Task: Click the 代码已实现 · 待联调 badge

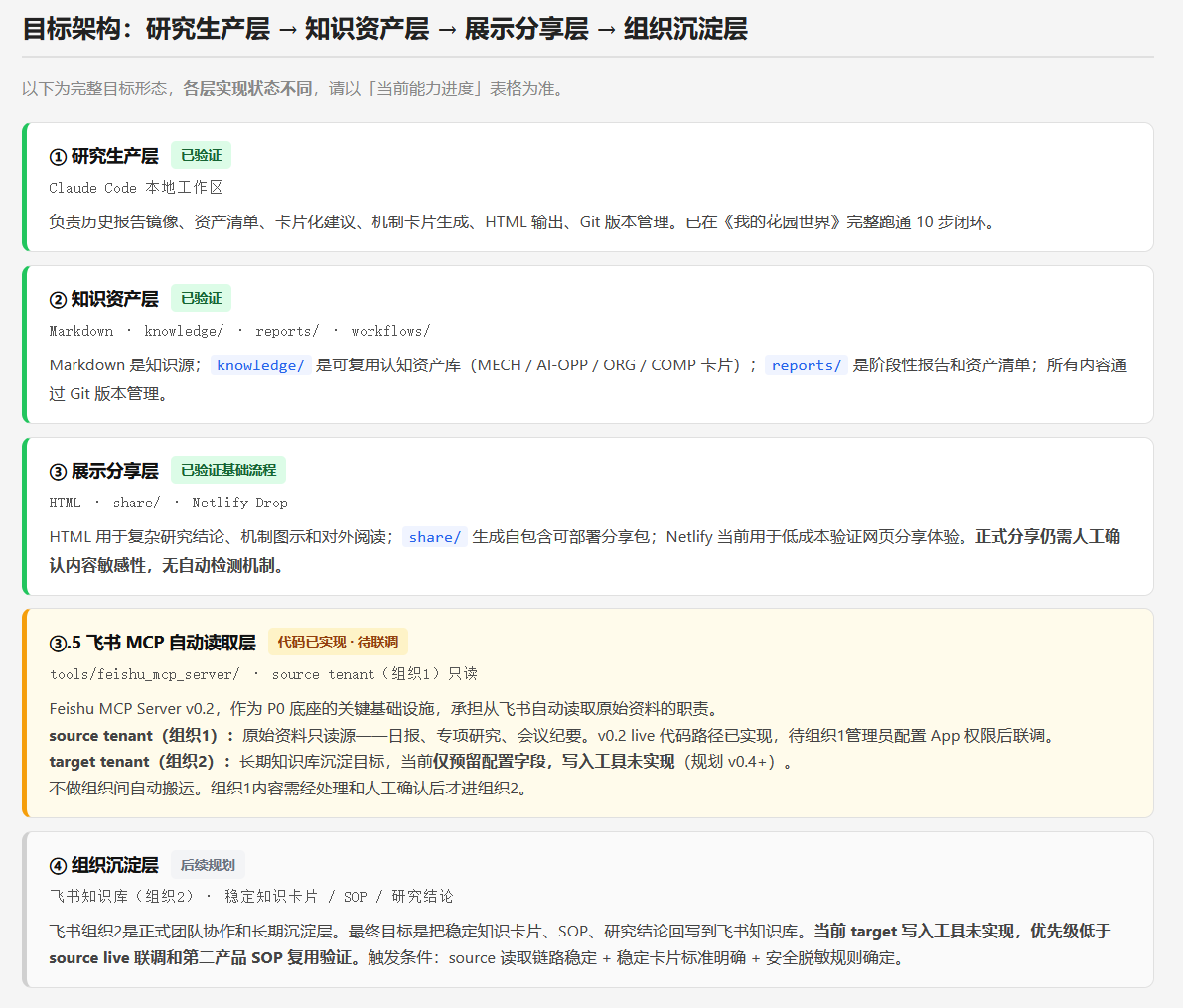Action: (x=338, y=642)
